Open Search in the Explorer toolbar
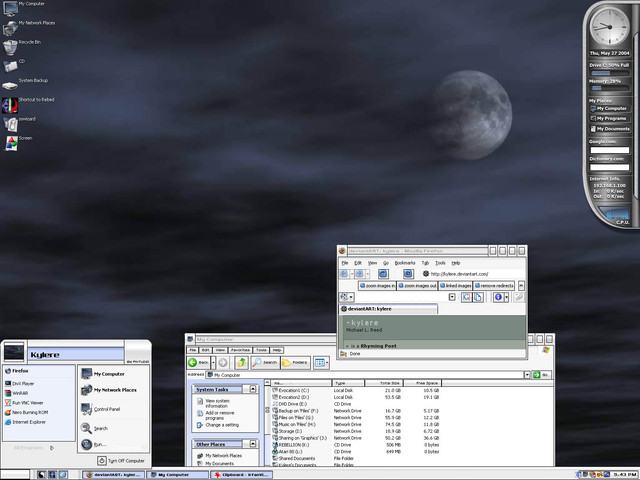This screenshot has height=480, width=640. coord(265,362)
